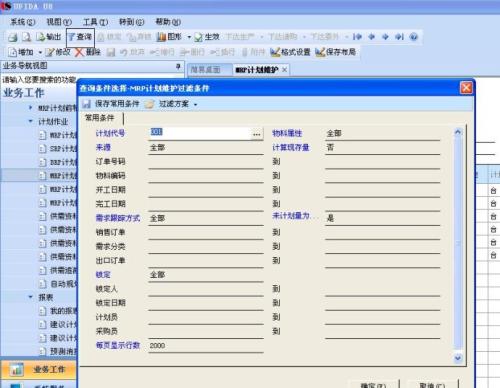The height and width of the screenshot is (388, 500).
Task: Click the dialog scrollbar up arrow
Action: pyautogui.click(x=458, y=132)
